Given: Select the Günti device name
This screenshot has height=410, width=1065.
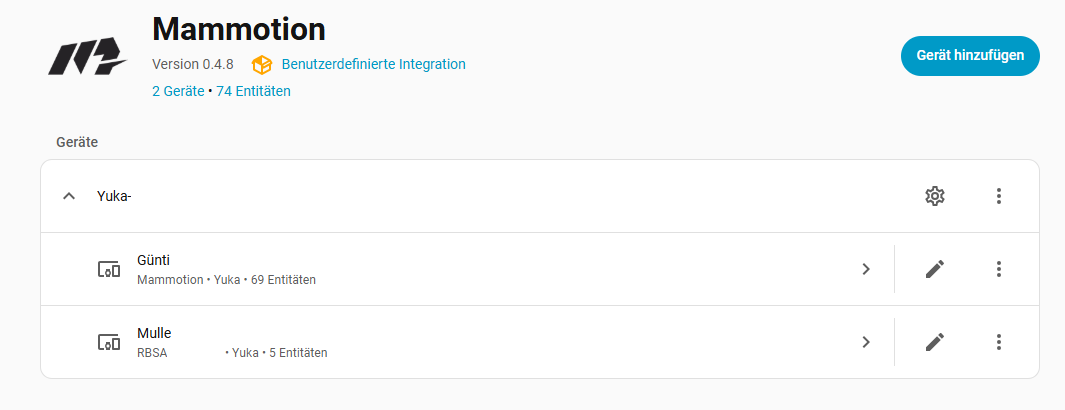Looking at the screenshot, I should pyautogui.click(x=153, y=260).
